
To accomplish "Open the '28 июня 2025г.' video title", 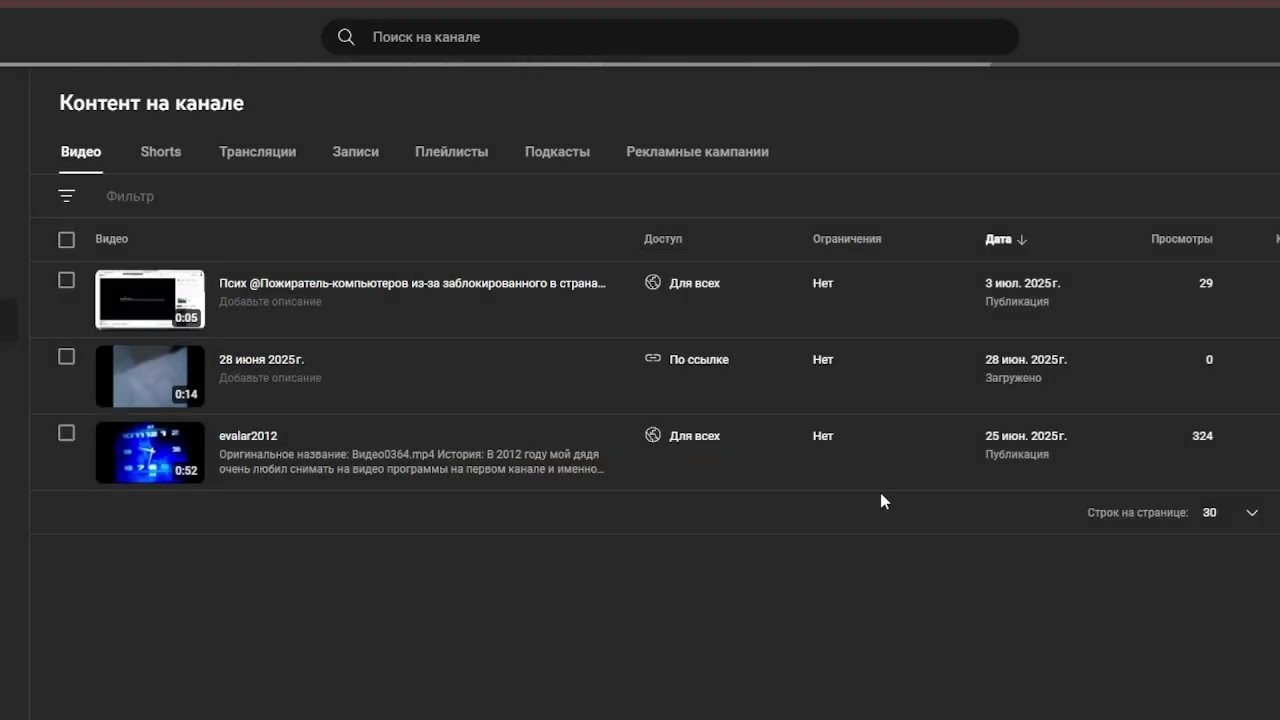I will [261, 359].
